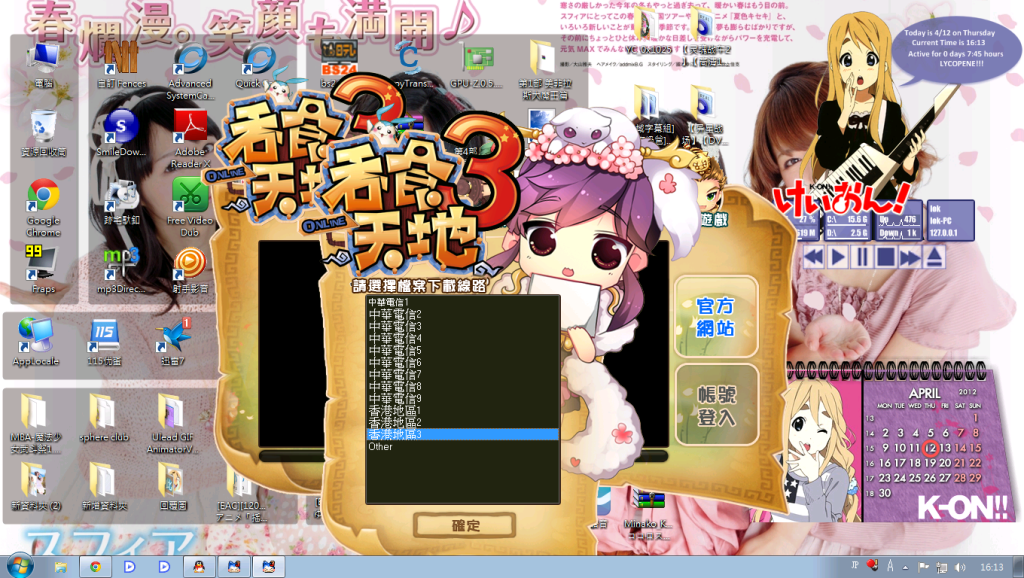Select 香港地區1 in the download route list
The width and height of the screenshot is (1024, 578).
[462, 410]
